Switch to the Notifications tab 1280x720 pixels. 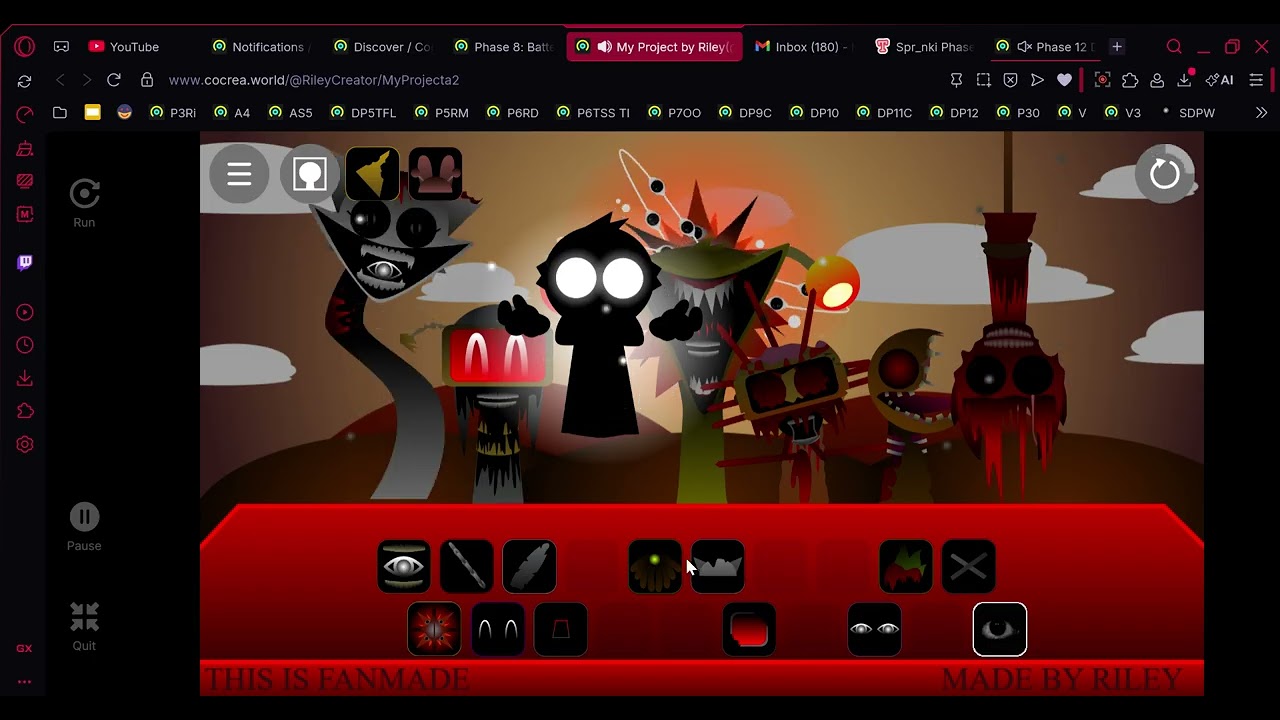[258, 47]
